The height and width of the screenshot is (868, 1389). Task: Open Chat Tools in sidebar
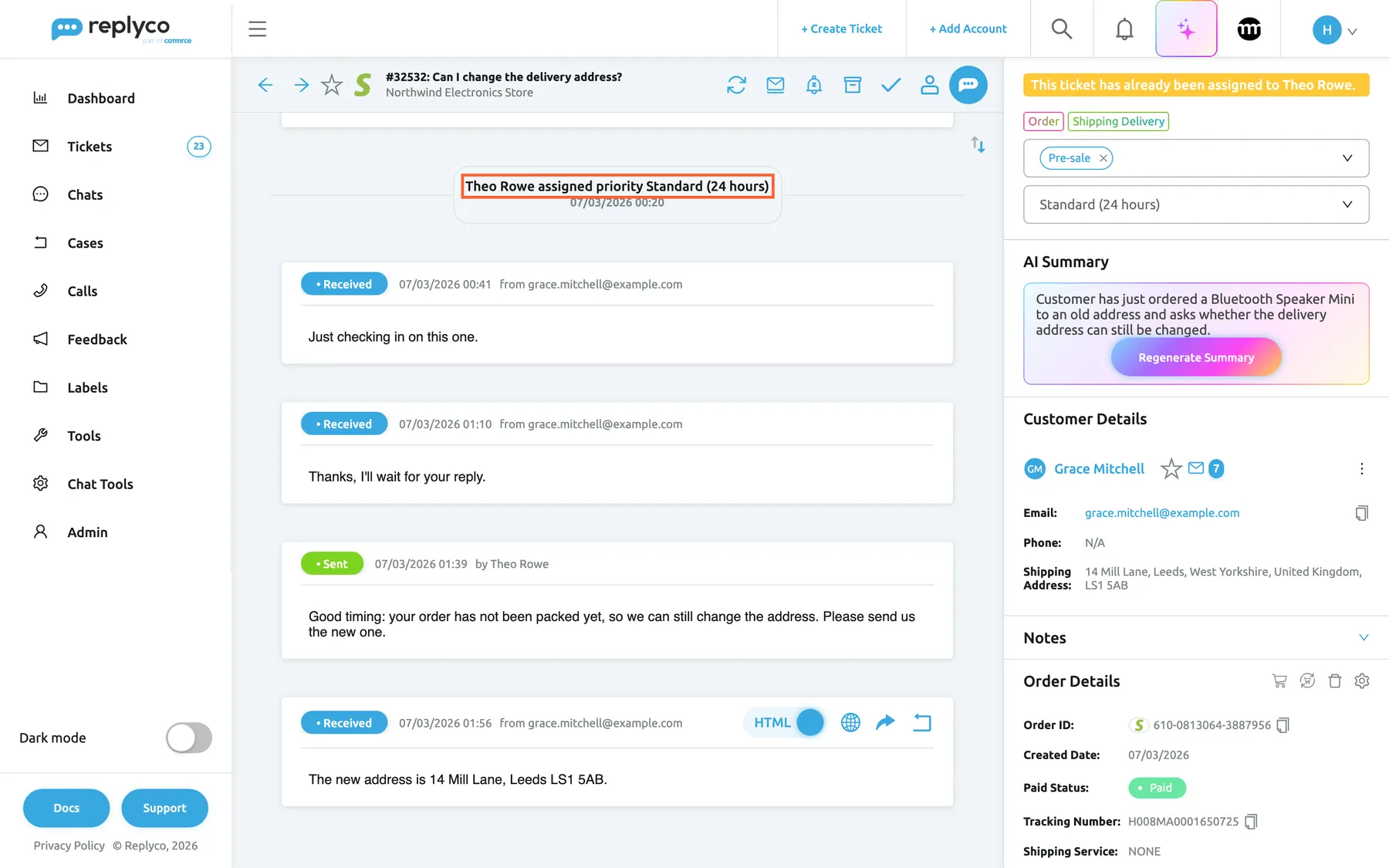[100, 484]
